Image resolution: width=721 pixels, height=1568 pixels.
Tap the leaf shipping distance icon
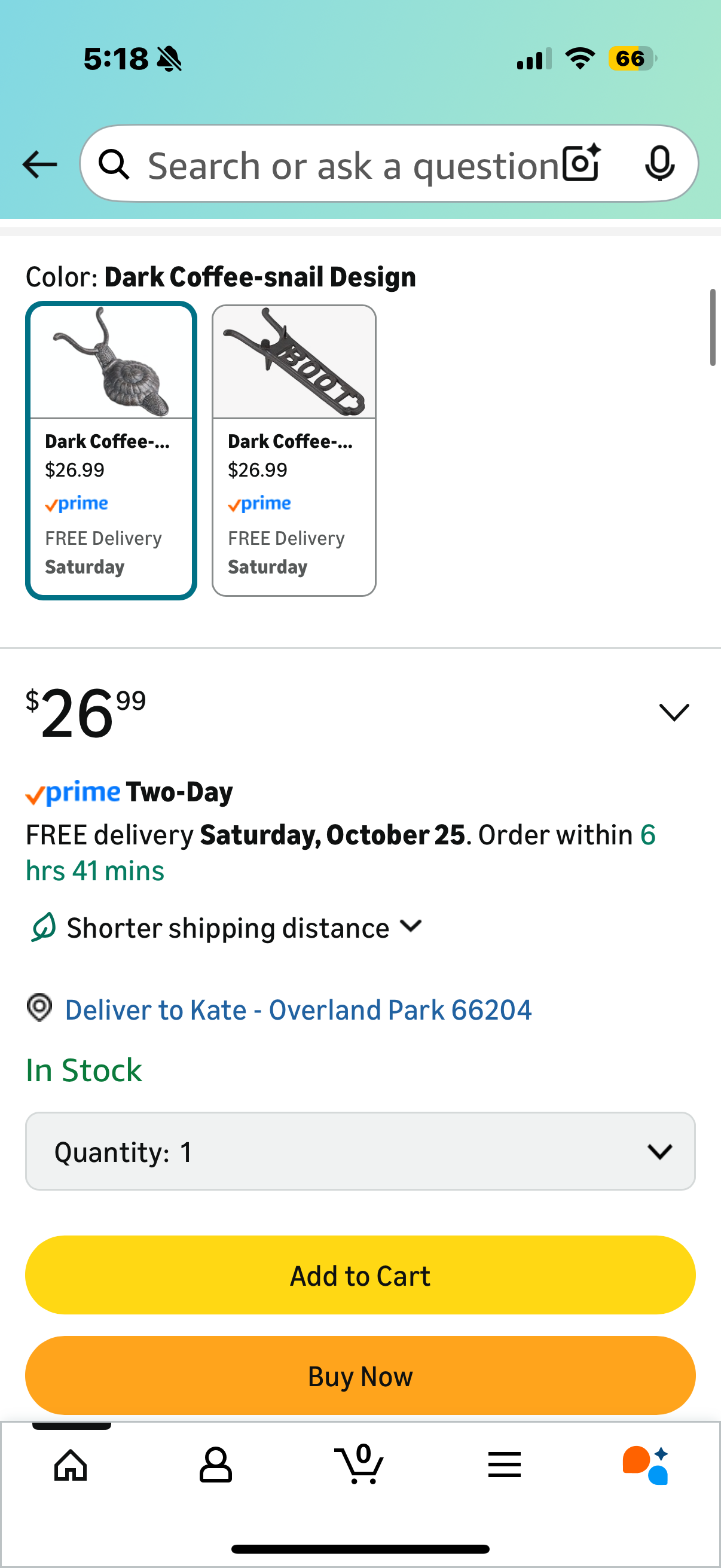[x=44, y=928]
